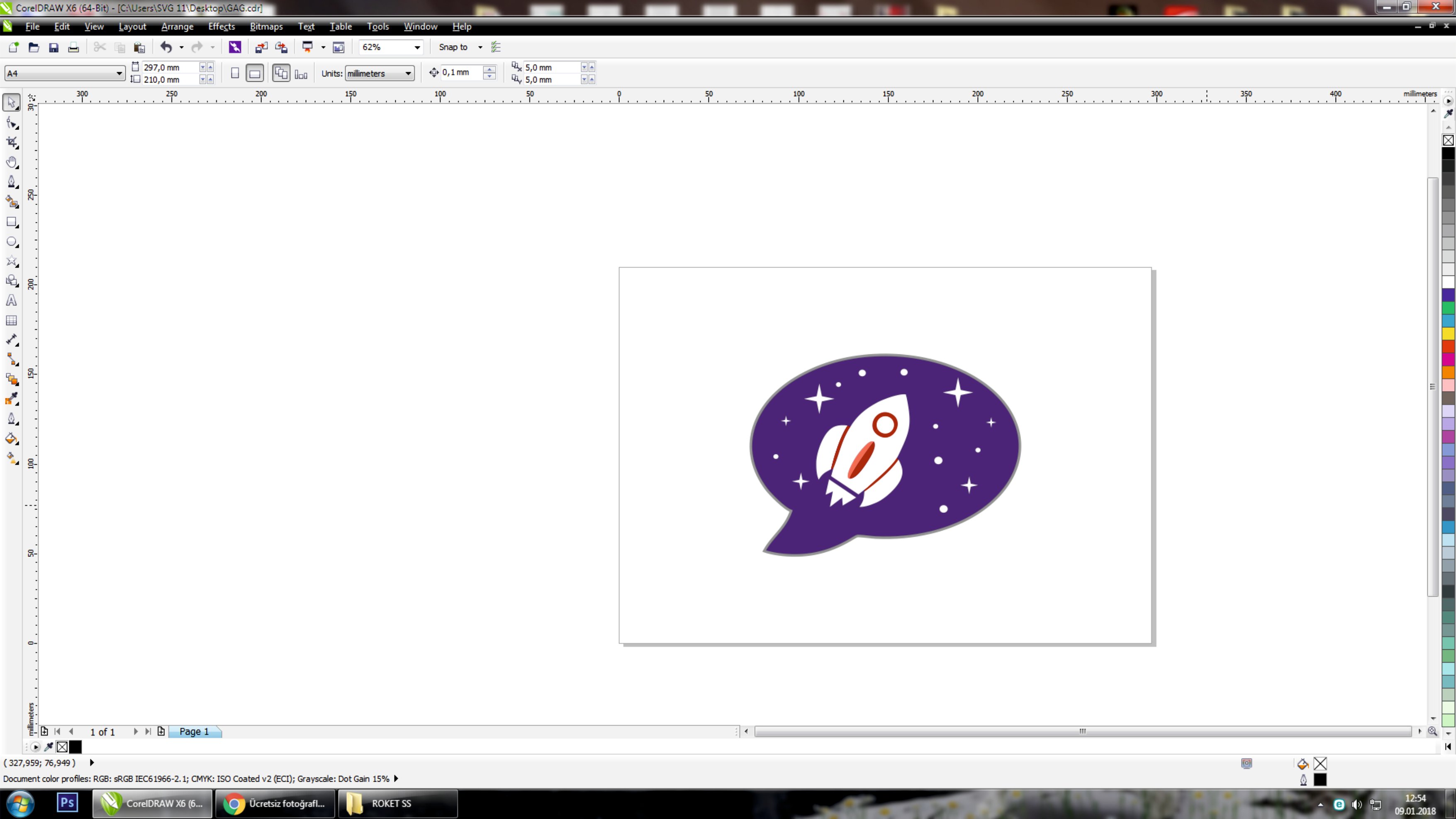This screenshot has height=819, width=1456.
Task: Select the Basic Shapes tool
Action: coord(11,281)
